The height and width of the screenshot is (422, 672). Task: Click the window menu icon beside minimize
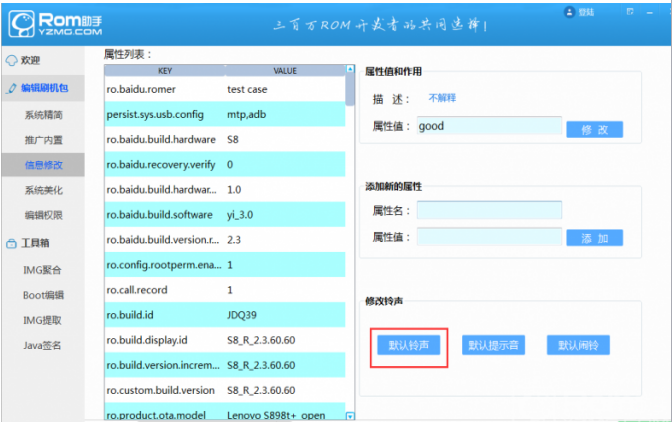pyautogui.click(x=630, y=12)
